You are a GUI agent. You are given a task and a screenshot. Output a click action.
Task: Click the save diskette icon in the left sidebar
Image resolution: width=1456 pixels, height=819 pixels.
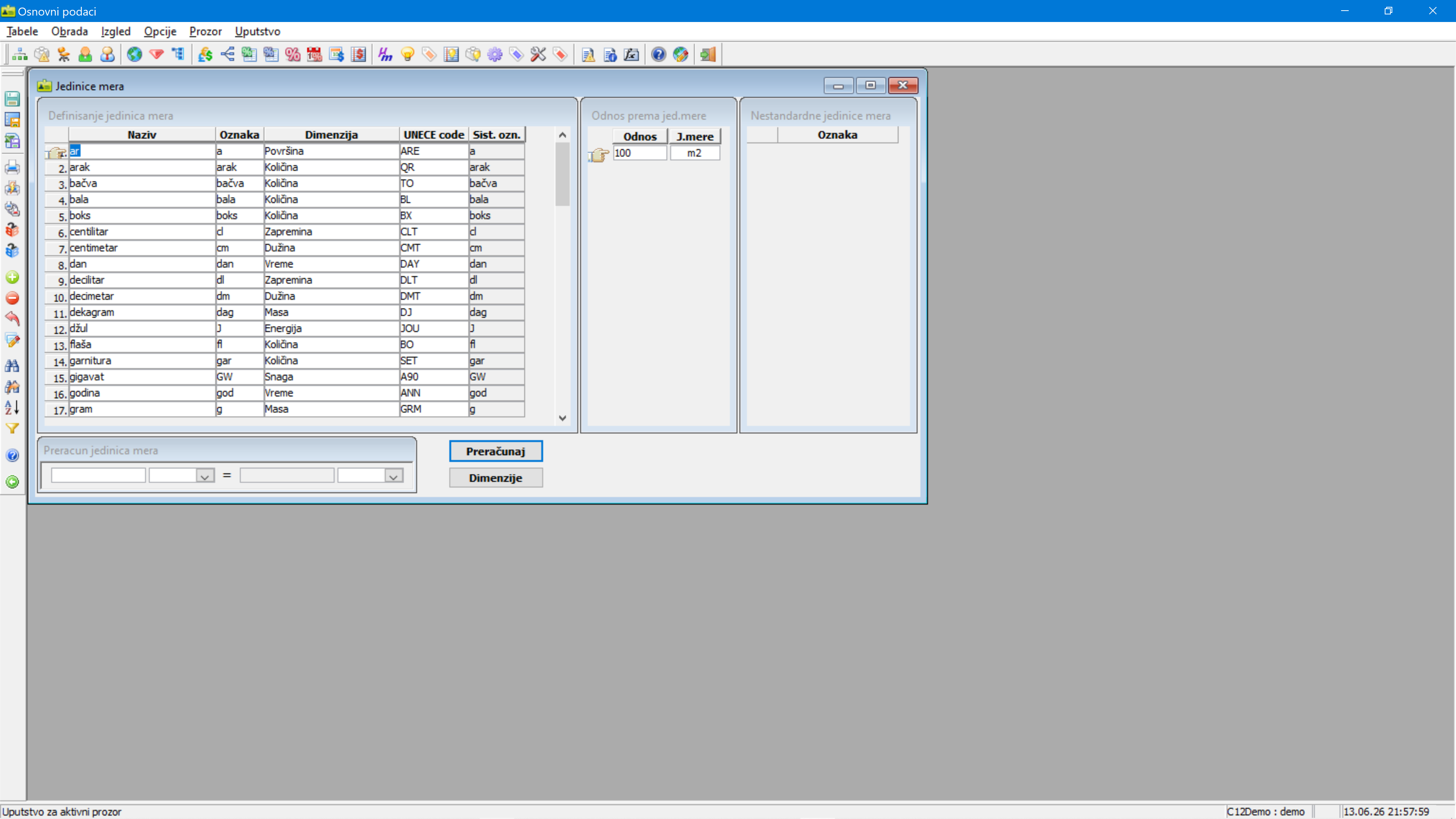[13, 99]
